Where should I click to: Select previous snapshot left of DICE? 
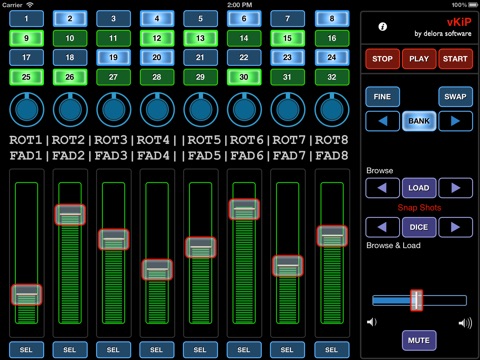click(x=382, y=227)
